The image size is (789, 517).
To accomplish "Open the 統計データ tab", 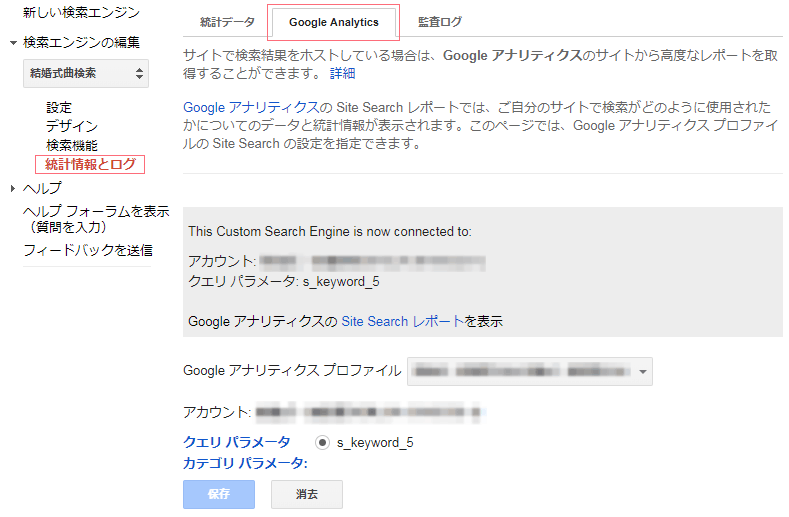I will [227, 22].
